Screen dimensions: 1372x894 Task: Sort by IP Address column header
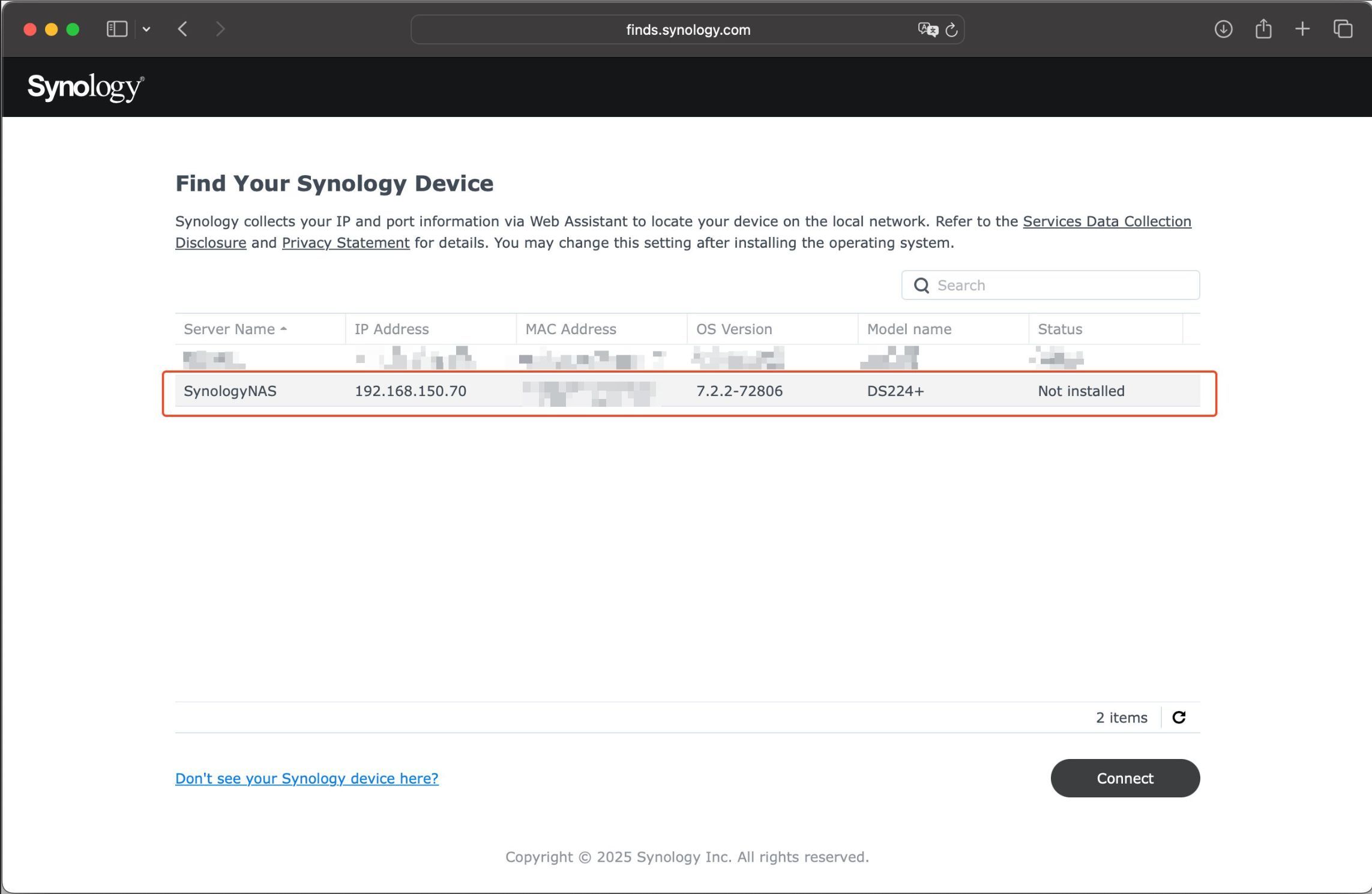point(391,329)
